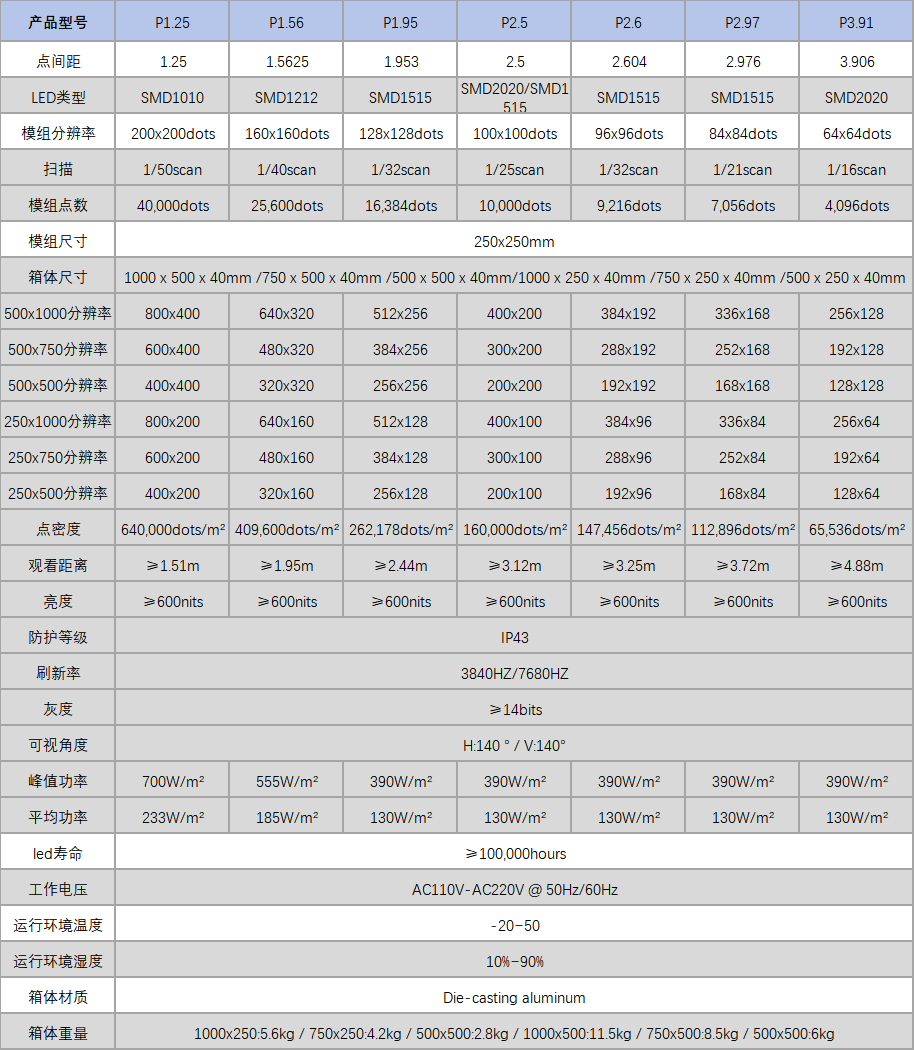The width and height of the screenshot is (914, 1050).
Task: Click the 250x250mm module size cell
Action: pyautogui.click(x=514, y=241)
